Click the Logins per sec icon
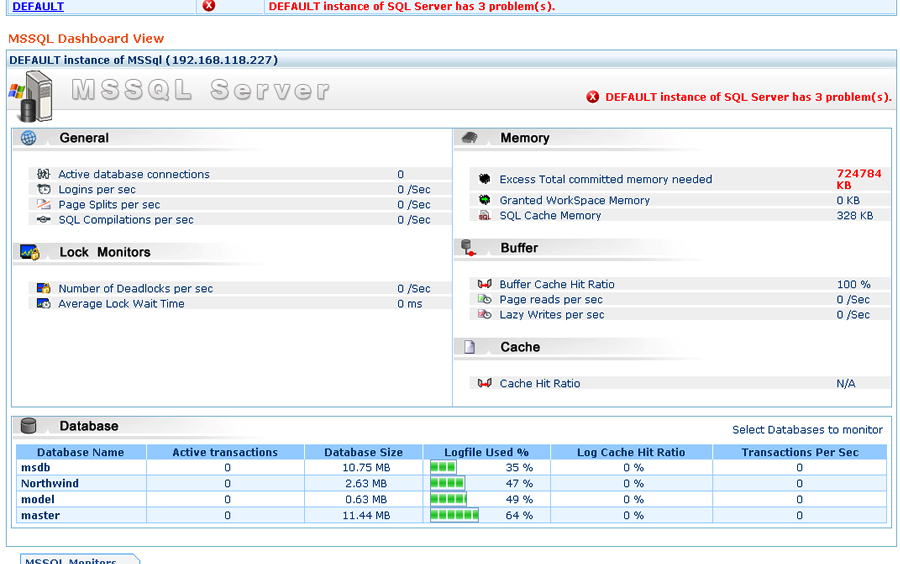The image size is (900, 564). pyautogui.click(x=44, y=189)
